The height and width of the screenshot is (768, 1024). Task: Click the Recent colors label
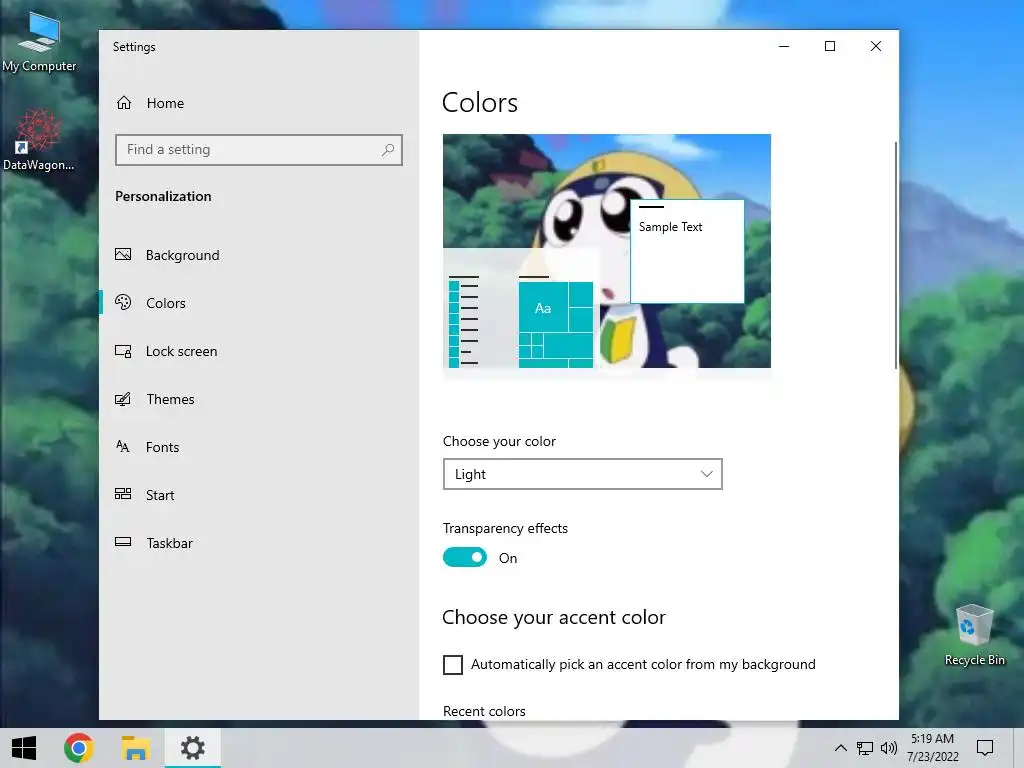click(x=484, y=711)
